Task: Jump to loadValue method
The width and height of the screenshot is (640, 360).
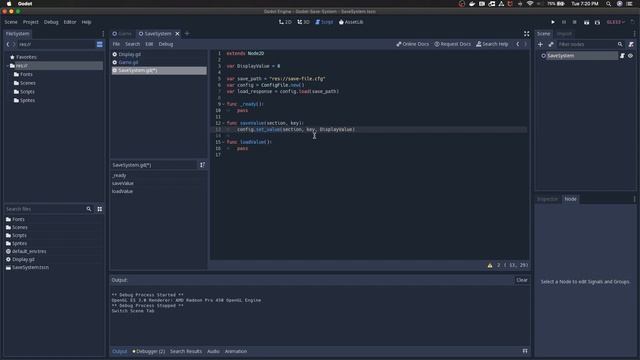Action: point(122,191)
